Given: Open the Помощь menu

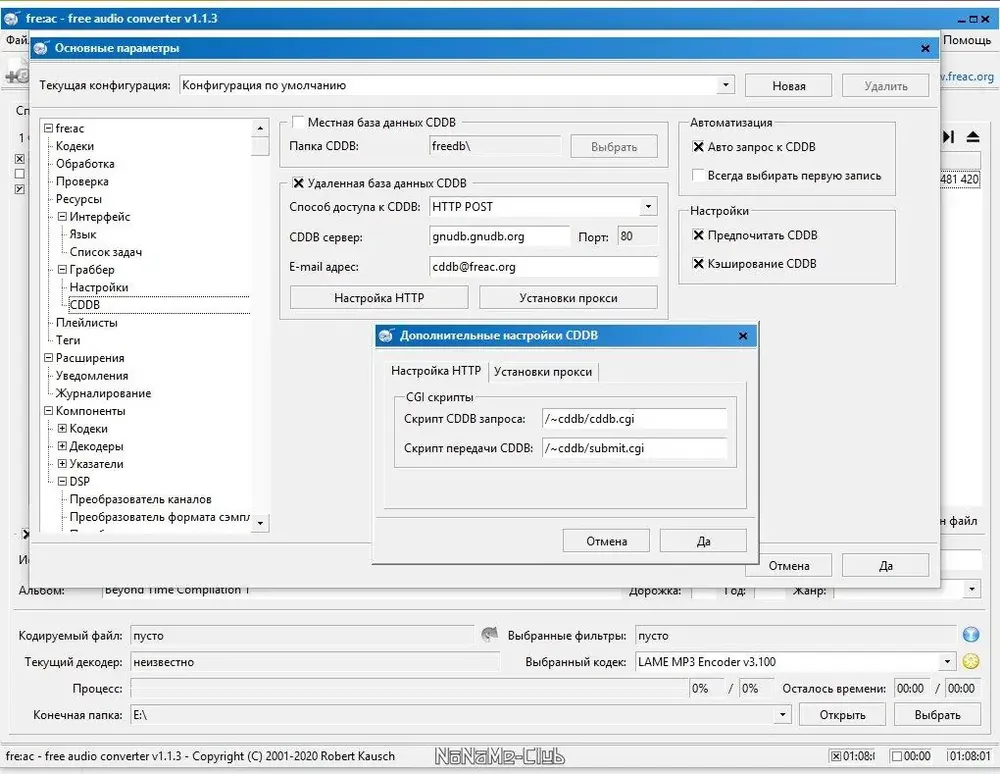Looking at the screenshot, I should pyautogui.click(x=966, y=40).
